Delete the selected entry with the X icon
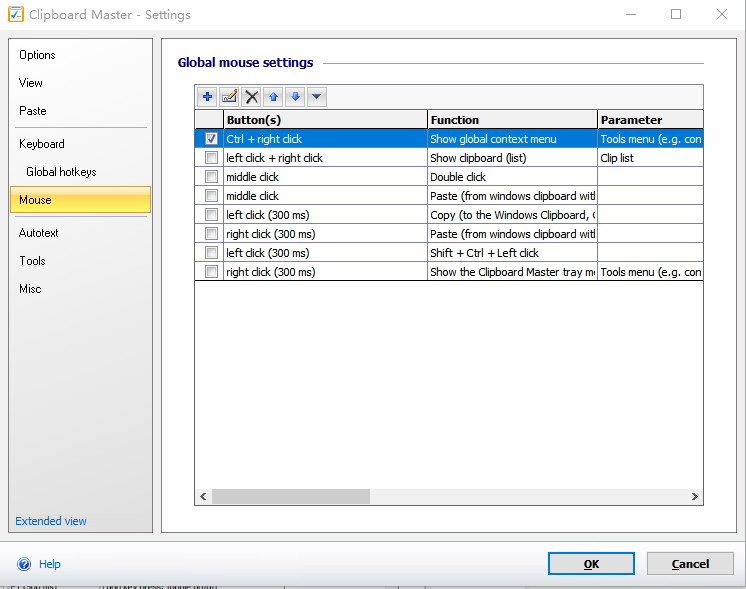The height and width of the screenshot is (589, 746). pos(252,97)
